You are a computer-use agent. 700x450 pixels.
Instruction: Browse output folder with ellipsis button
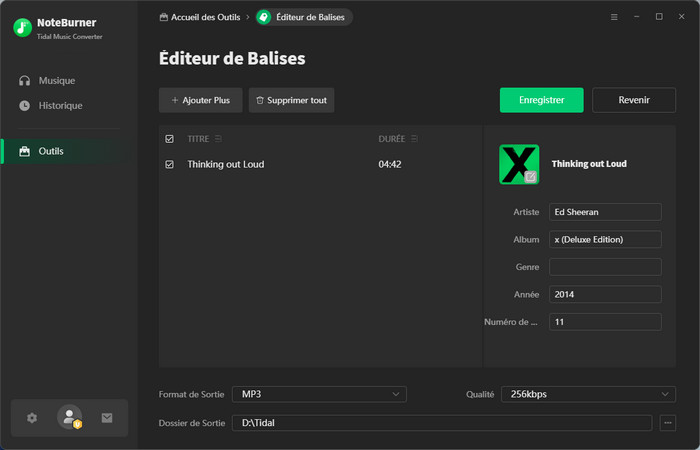(668, 423)
